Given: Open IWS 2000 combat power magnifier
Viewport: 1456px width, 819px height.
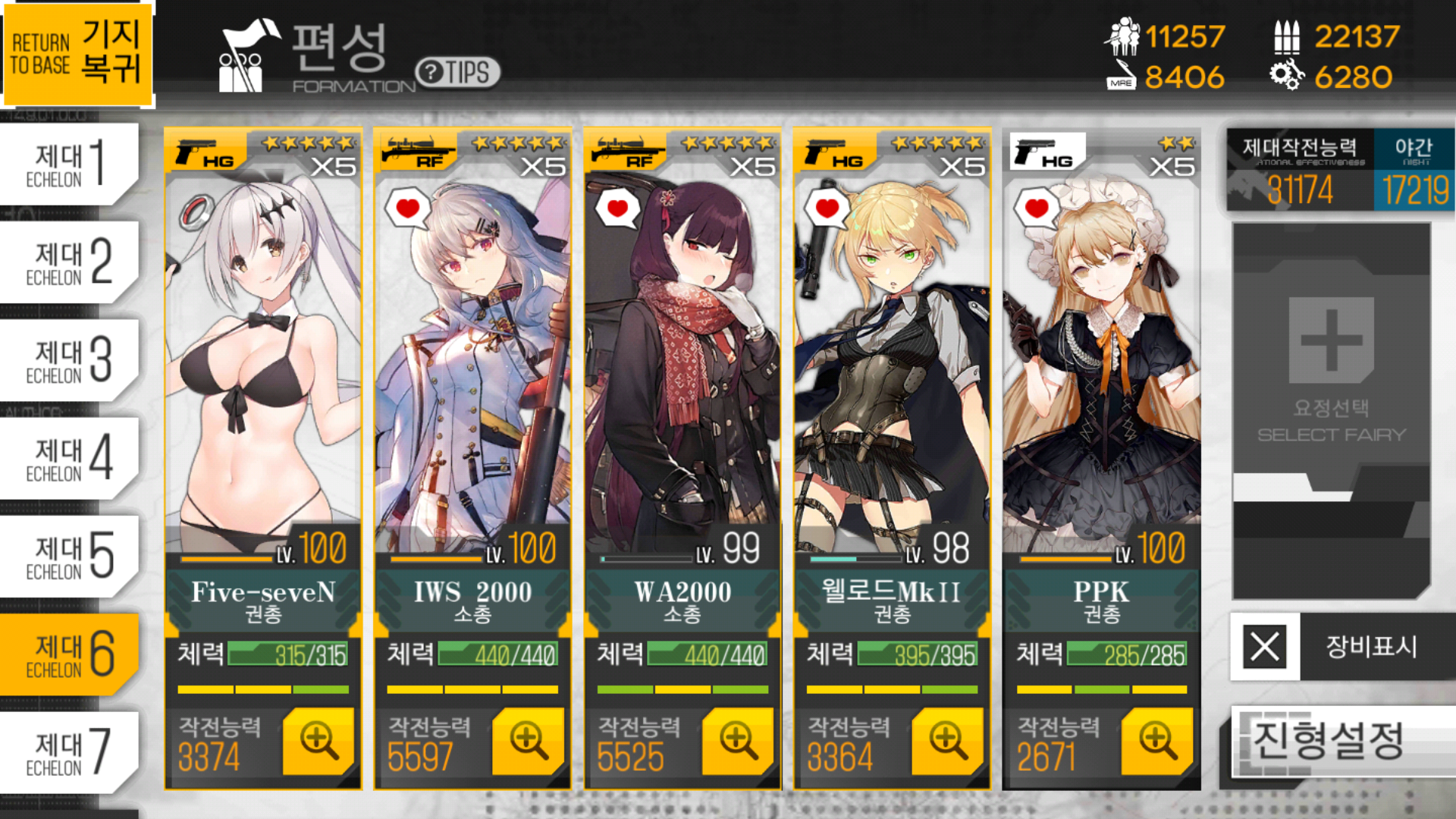Looking at the screenshot, I should coord(528,741).
